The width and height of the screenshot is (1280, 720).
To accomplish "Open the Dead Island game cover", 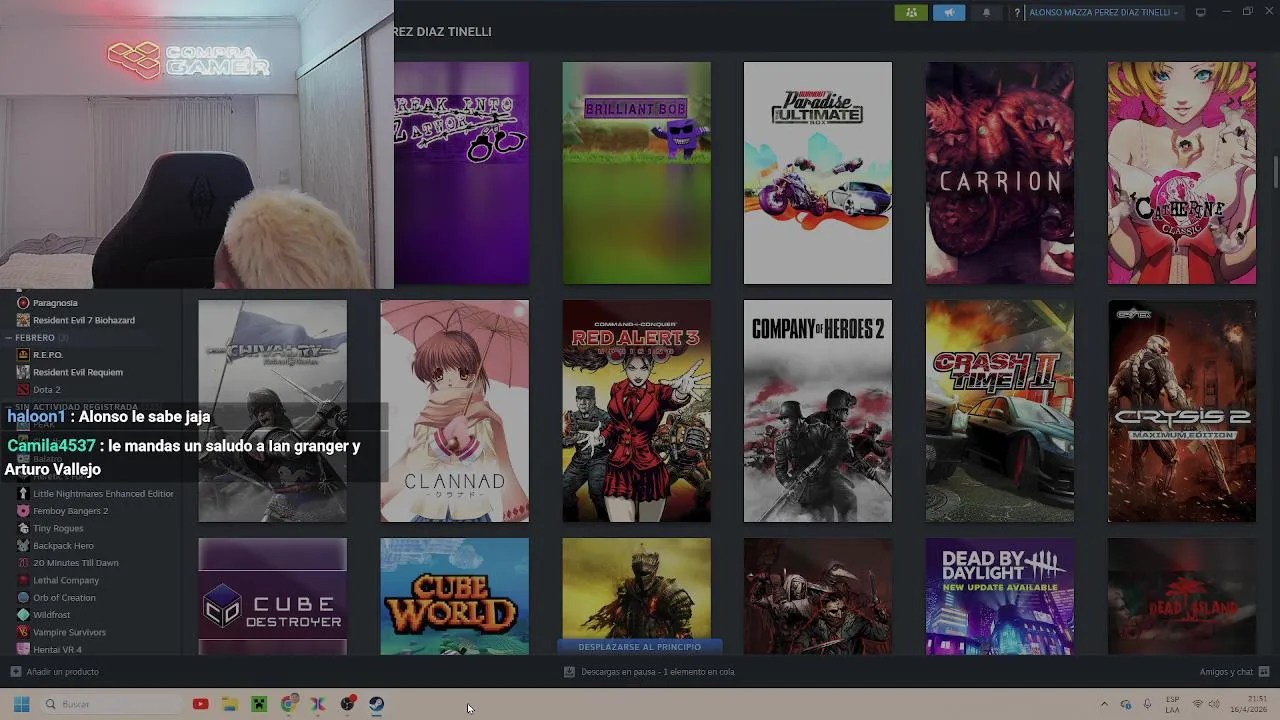I will [1182, 597].
